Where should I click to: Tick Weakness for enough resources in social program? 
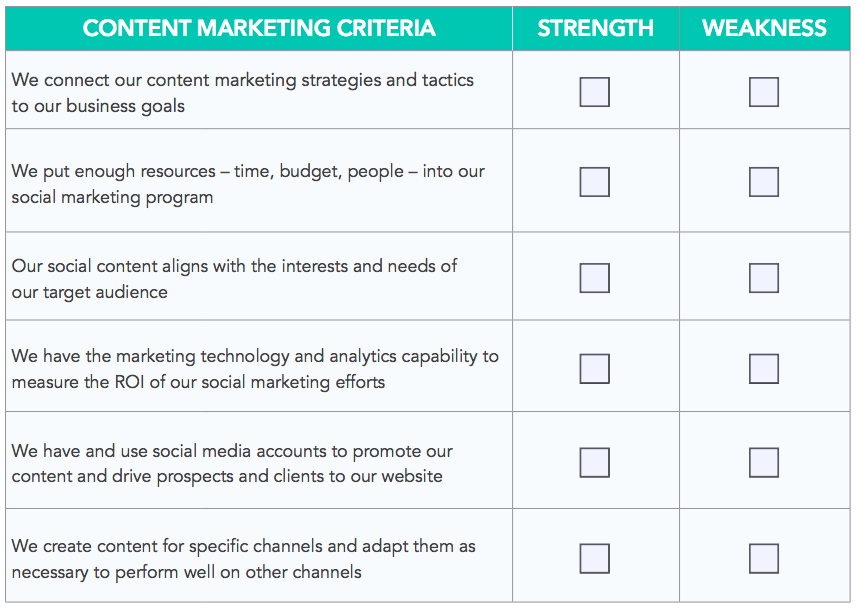[x=763, y=182]
